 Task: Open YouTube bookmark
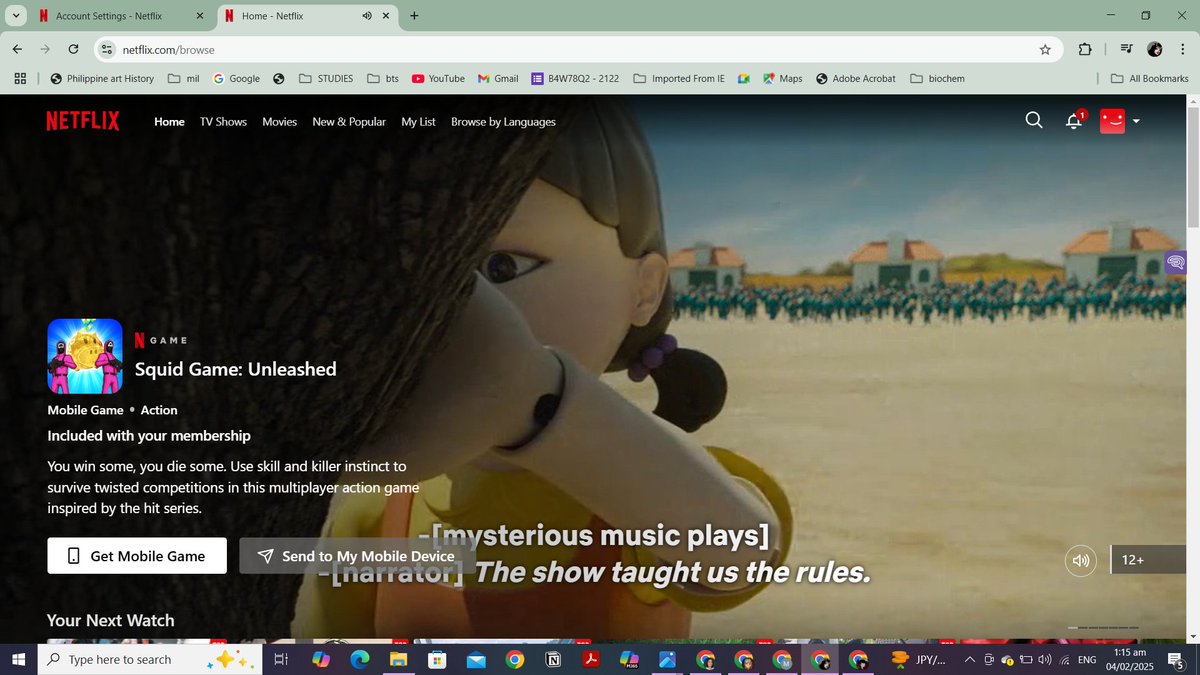[x=438, y=78]
